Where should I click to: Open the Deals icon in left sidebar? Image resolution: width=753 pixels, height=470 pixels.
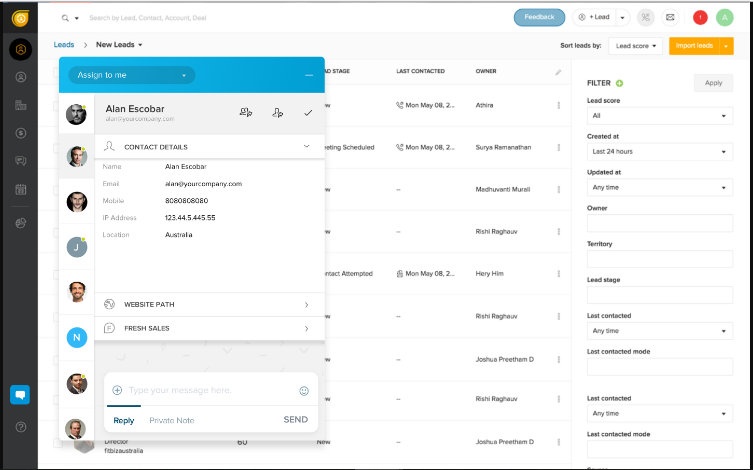point(20,133)
